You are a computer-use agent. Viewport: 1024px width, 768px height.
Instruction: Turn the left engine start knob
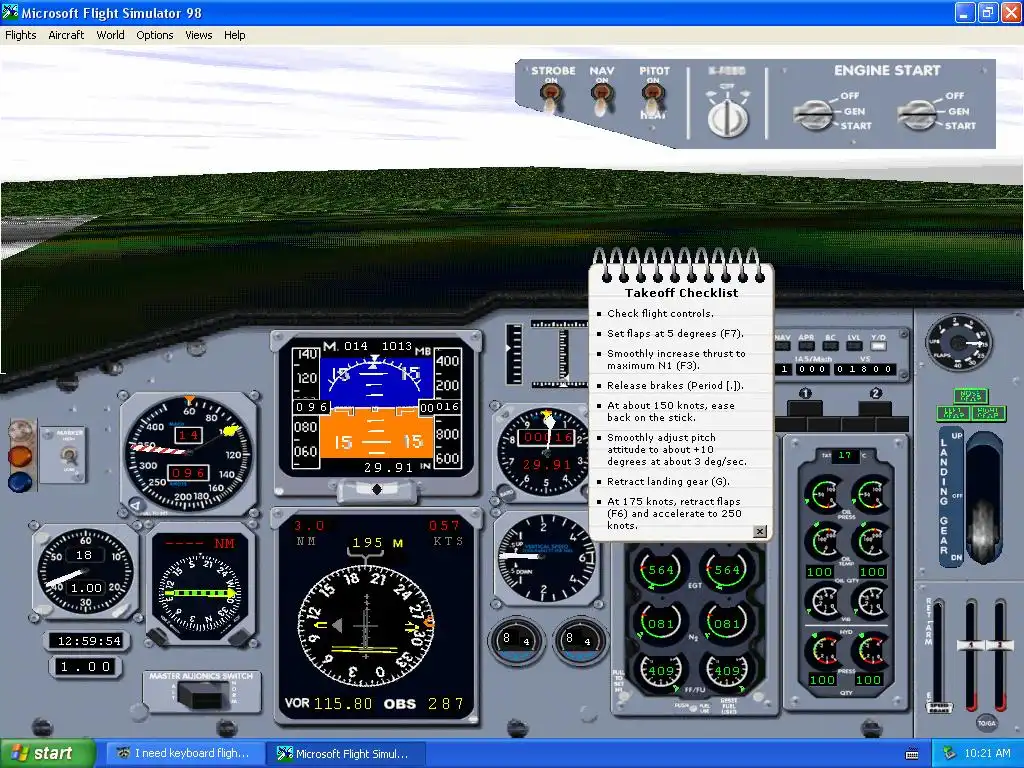(814, 115)
